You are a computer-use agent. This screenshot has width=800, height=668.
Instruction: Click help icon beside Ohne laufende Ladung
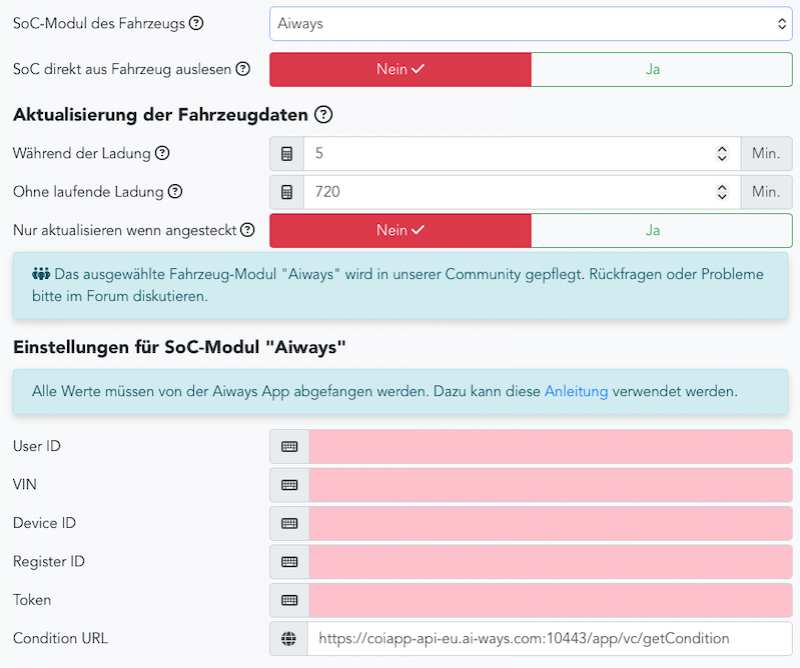(x=175, y=192)
